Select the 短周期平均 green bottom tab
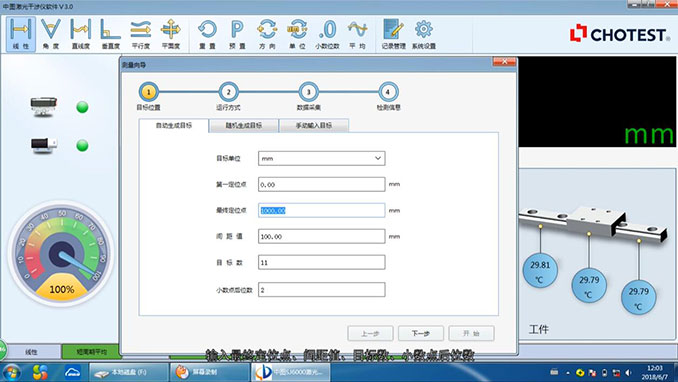This screenshot has height=382, width=678. point(91,352)
